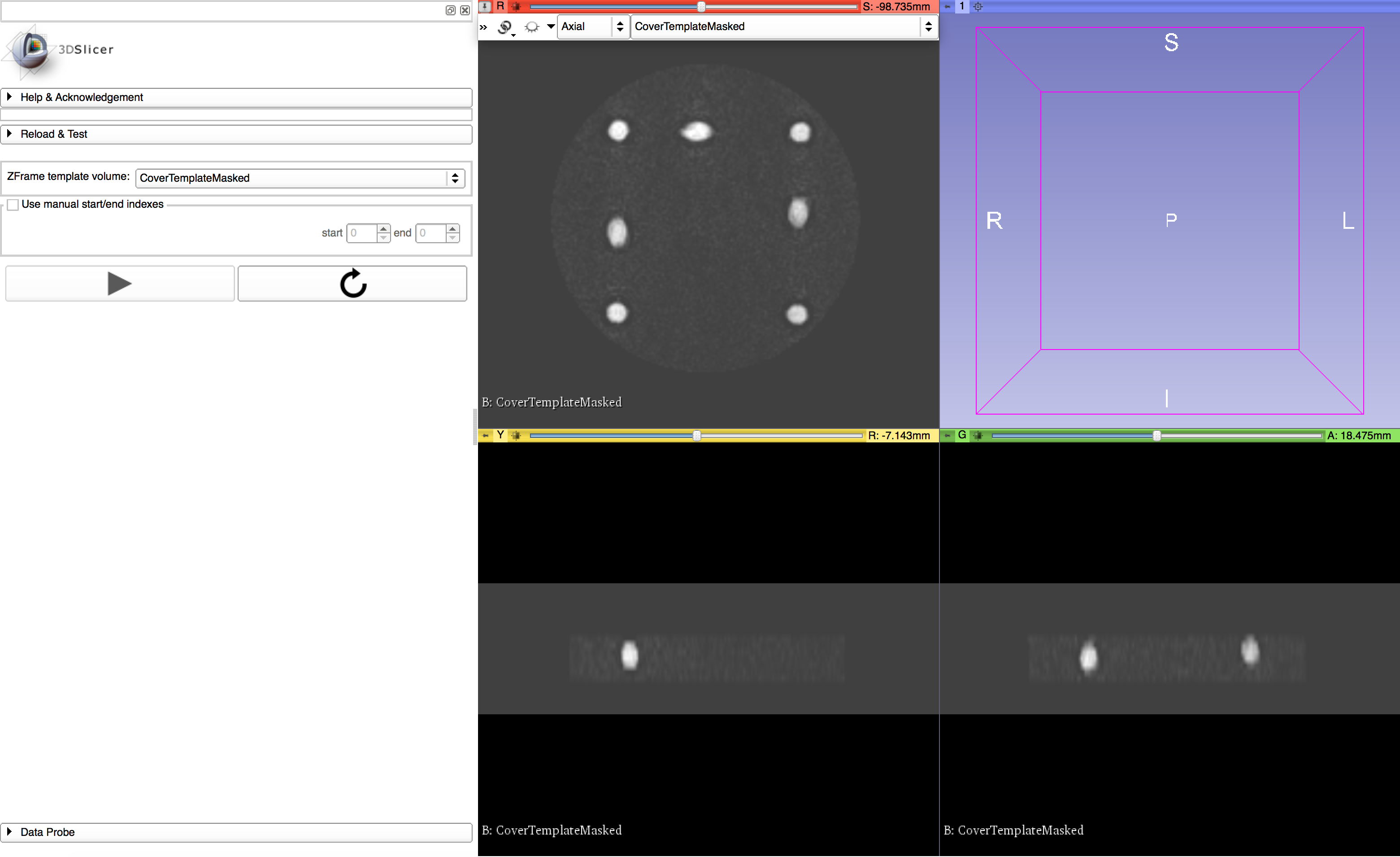This screenshot has width=1400, height=857.
Task: Click the fit-to-window icon in green slice bar
Action: click(978, 436)
